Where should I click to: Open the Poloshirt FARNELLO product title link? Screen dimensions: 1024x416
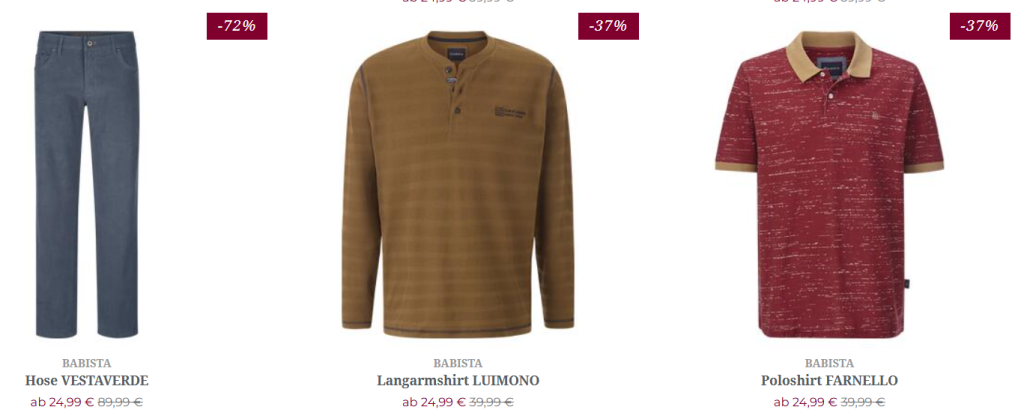829,380
